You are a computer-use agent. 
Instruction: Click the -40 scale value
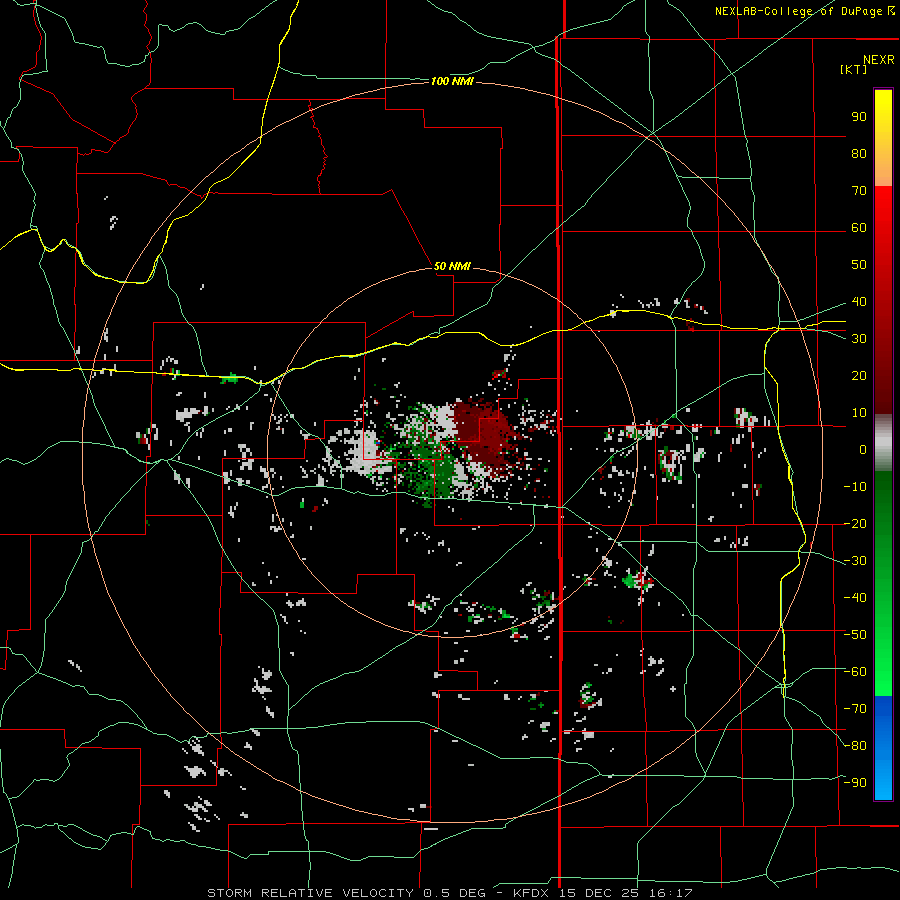coord(855,598)
